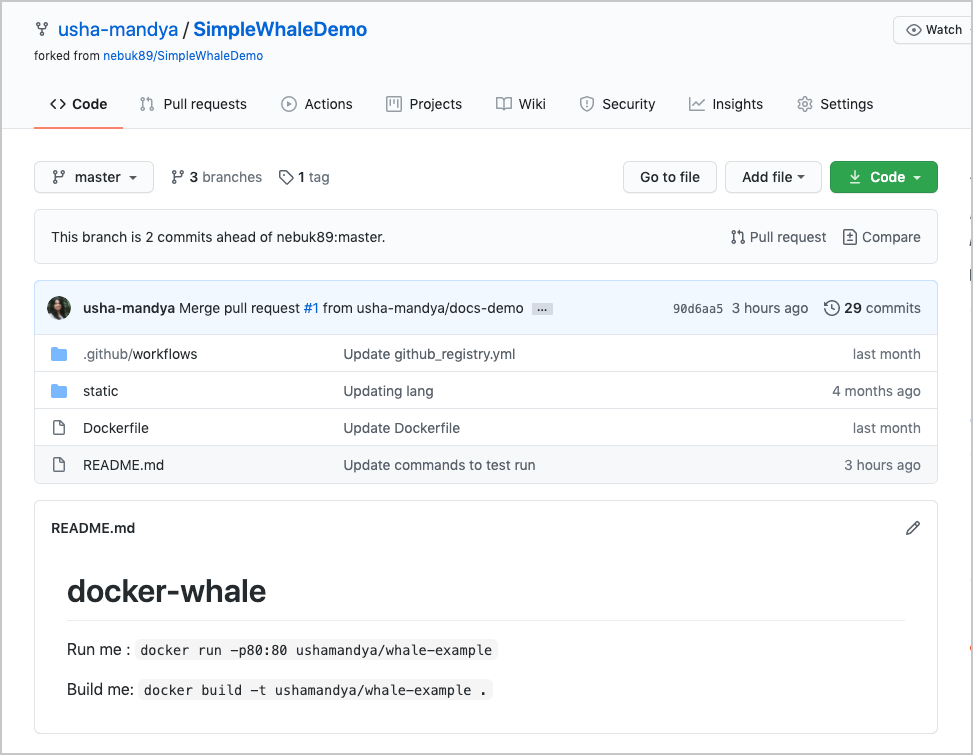Open the Add file dropdown

click(773, 176)
